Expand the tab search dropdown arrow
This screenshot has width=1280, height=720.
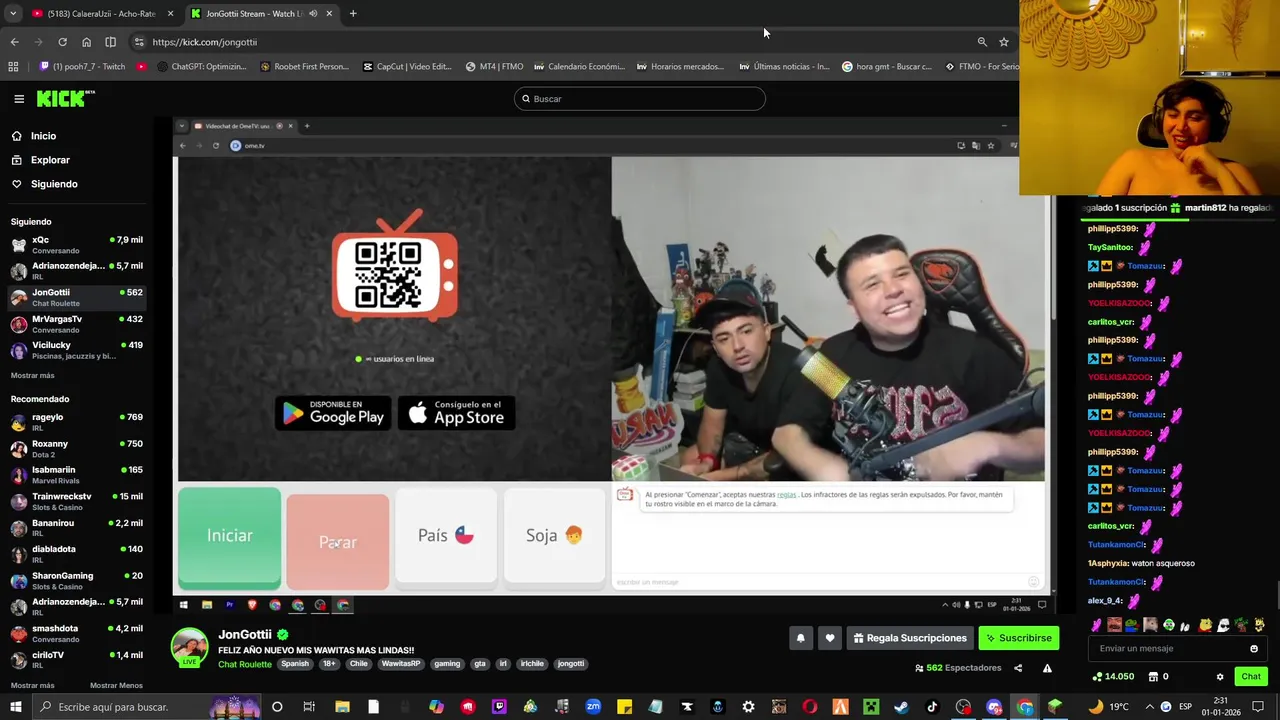[13, 14]
